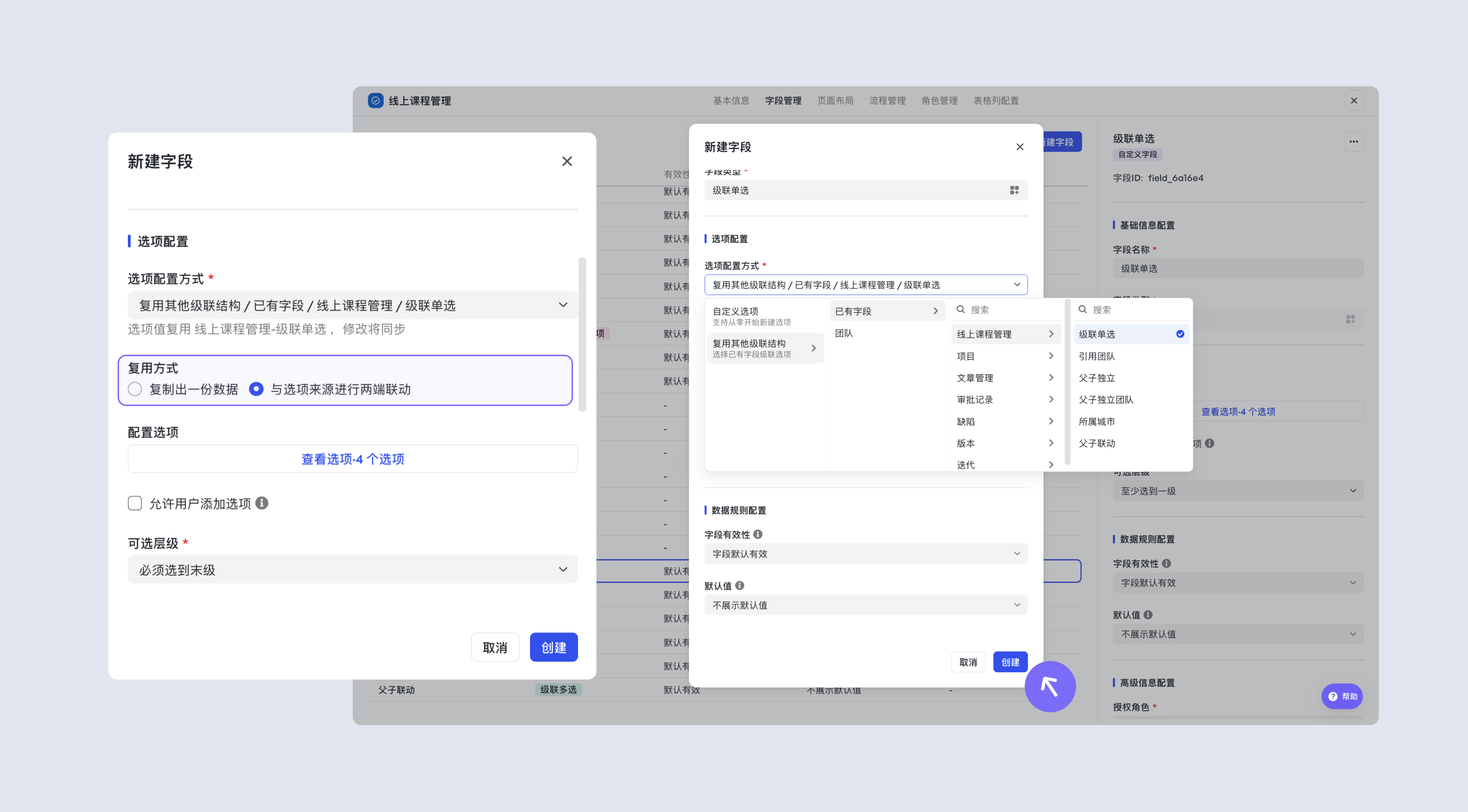Select 父子联动 in the field list
Screen dimensions: 1468x812
[1131, 443]
